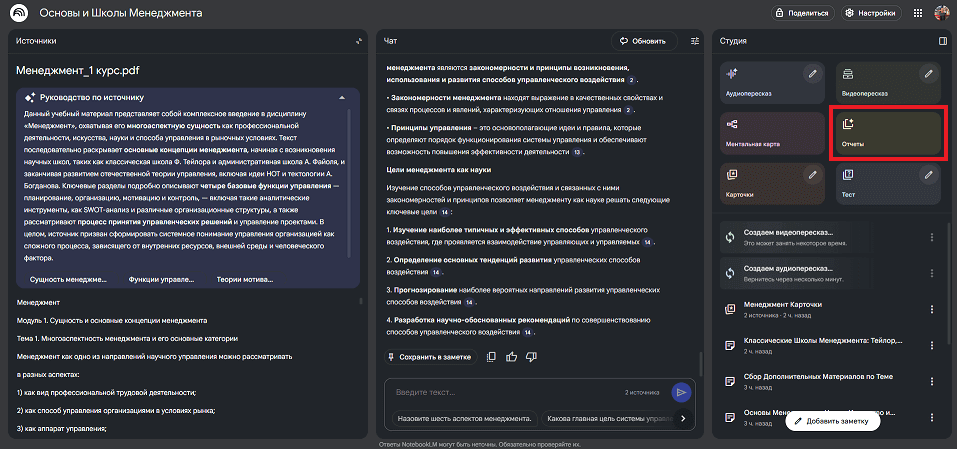Collapse the Sources panel icon
Image resolution: width=957 pixels, height=449 pixels.
(359, 41)
